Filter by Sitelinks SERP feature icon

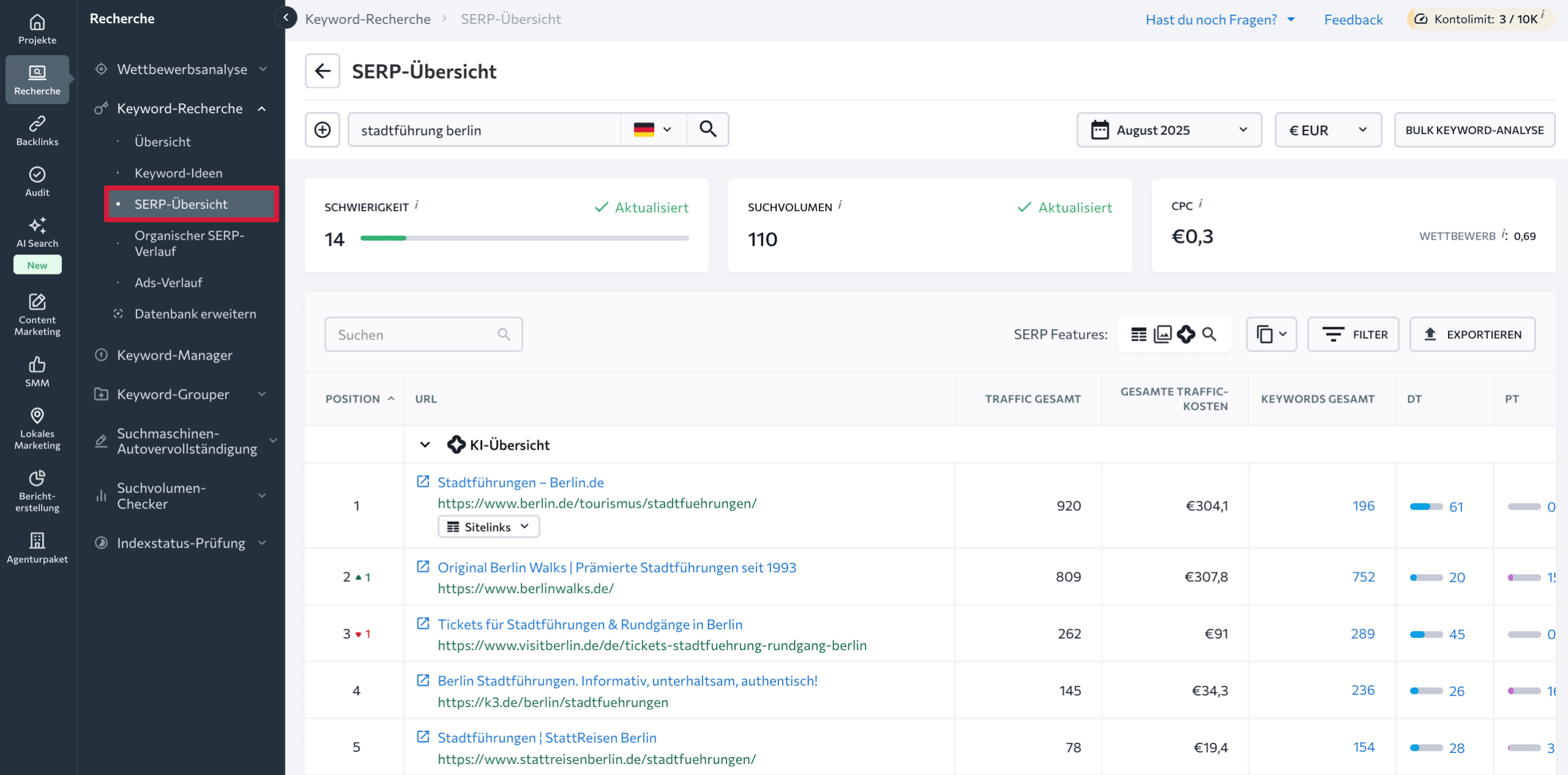pyautogui.click(x=1139, y=335)
